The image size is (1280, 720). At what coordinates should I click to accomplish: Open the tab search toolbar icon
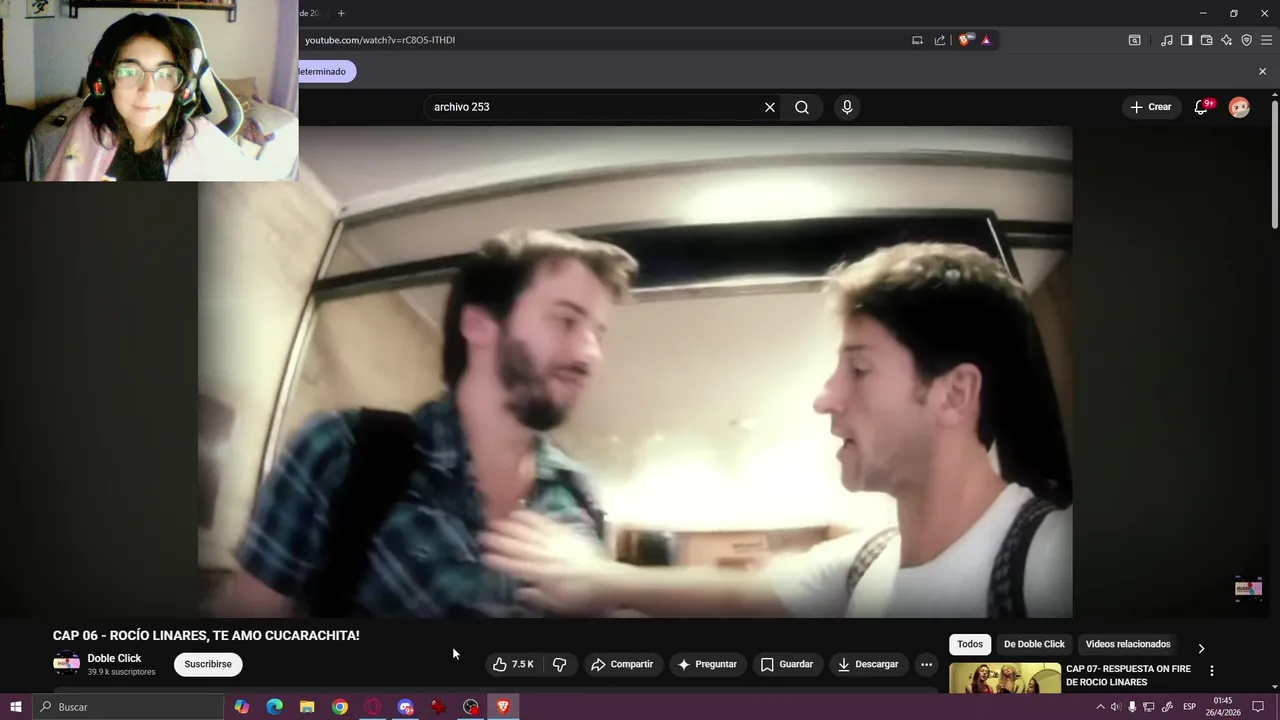[x=1134, y=40]
